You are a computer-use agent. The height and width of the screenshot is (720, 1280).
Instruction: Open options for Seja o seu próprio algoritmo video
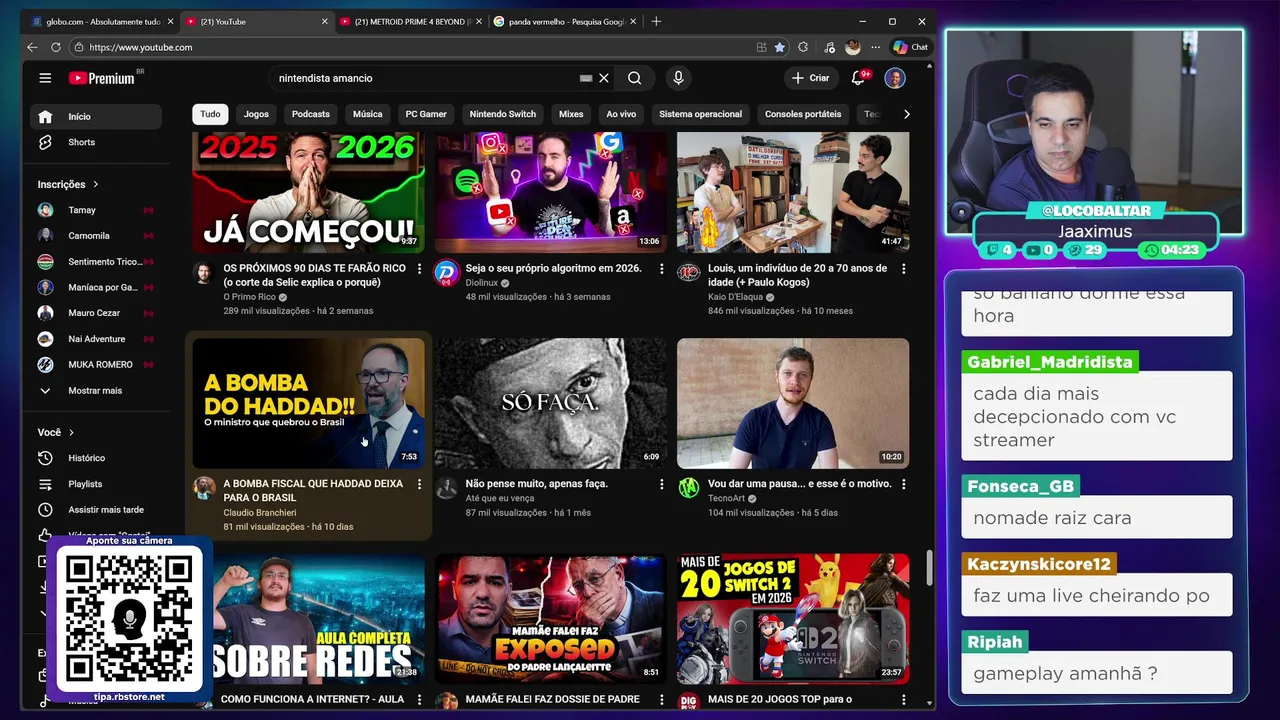[661, 269]
